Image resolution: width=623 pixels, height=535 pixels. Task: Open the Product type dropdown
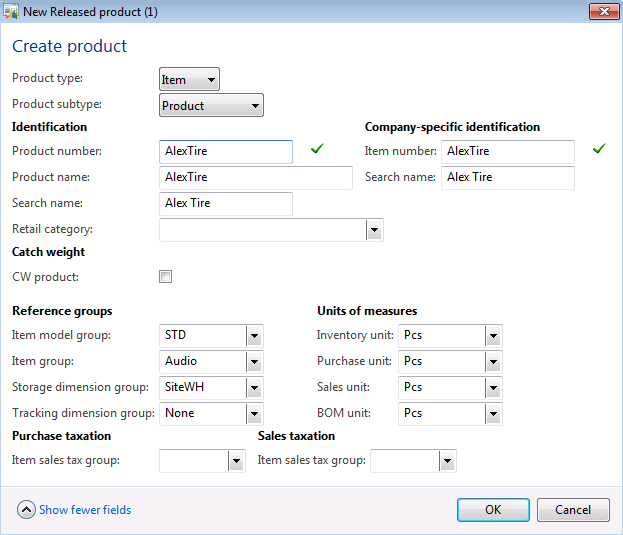pos(189,80)
